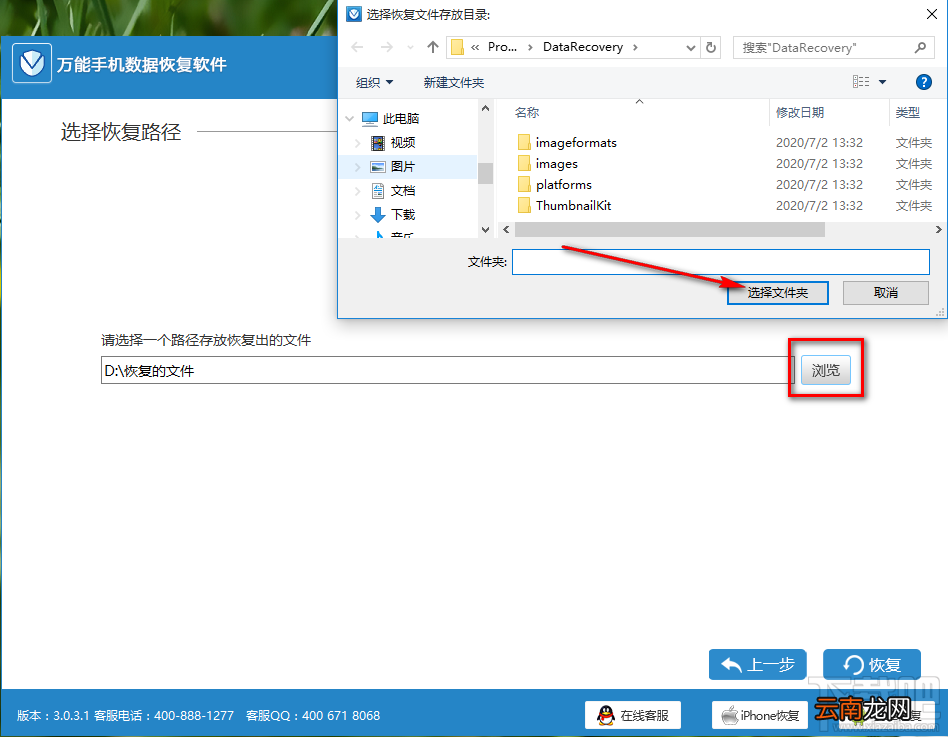Expand the 文档 tree node
The width and height of the screenshot is (948, 737).
357,191
